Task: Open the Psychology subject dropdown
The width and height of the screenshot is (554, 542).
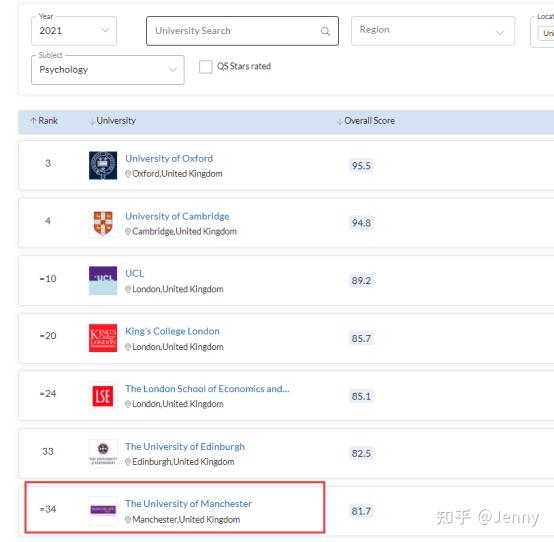Action: click(x=107, y=70)
